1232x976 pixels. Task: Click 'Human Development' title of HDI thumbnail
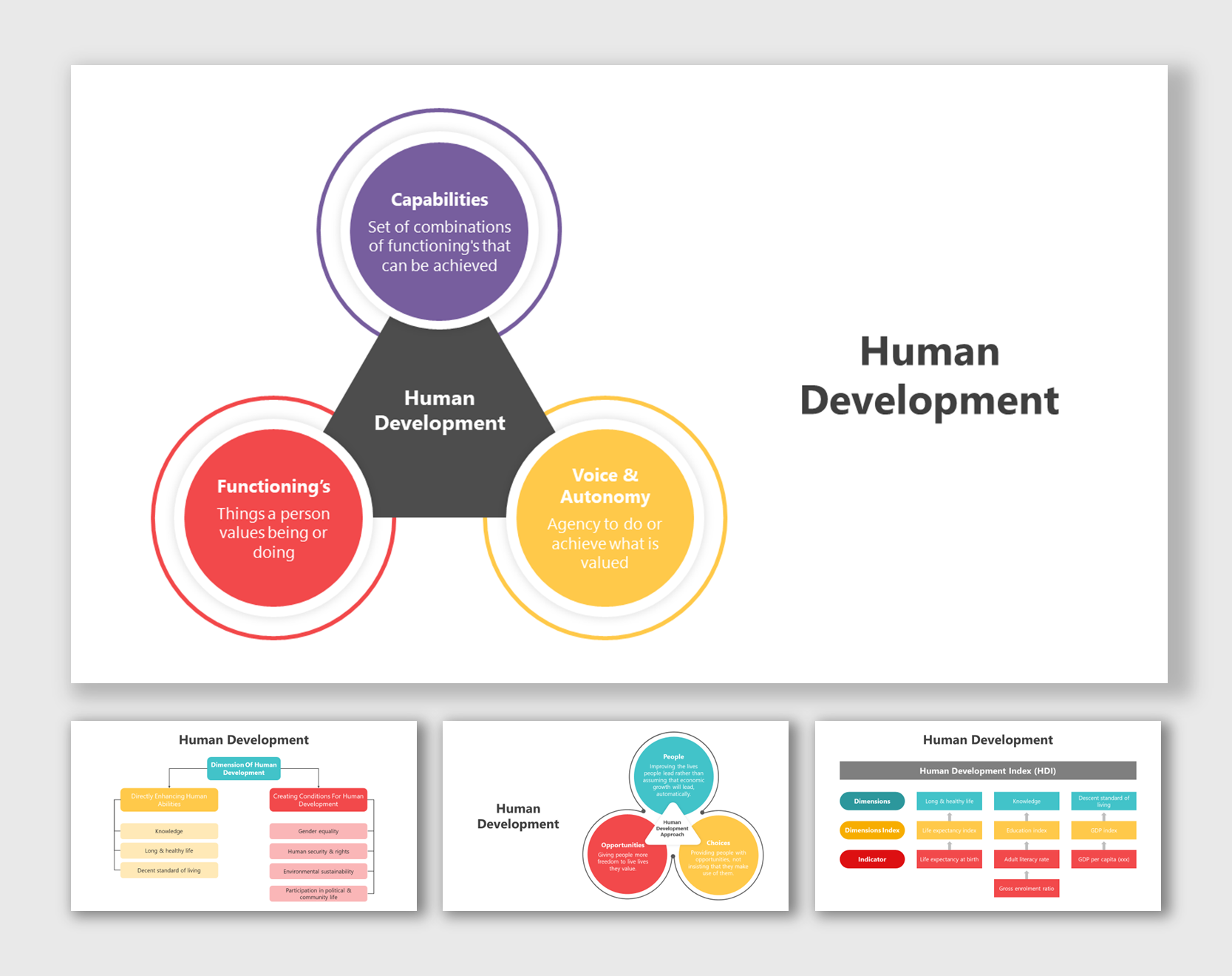coord(988,740)
